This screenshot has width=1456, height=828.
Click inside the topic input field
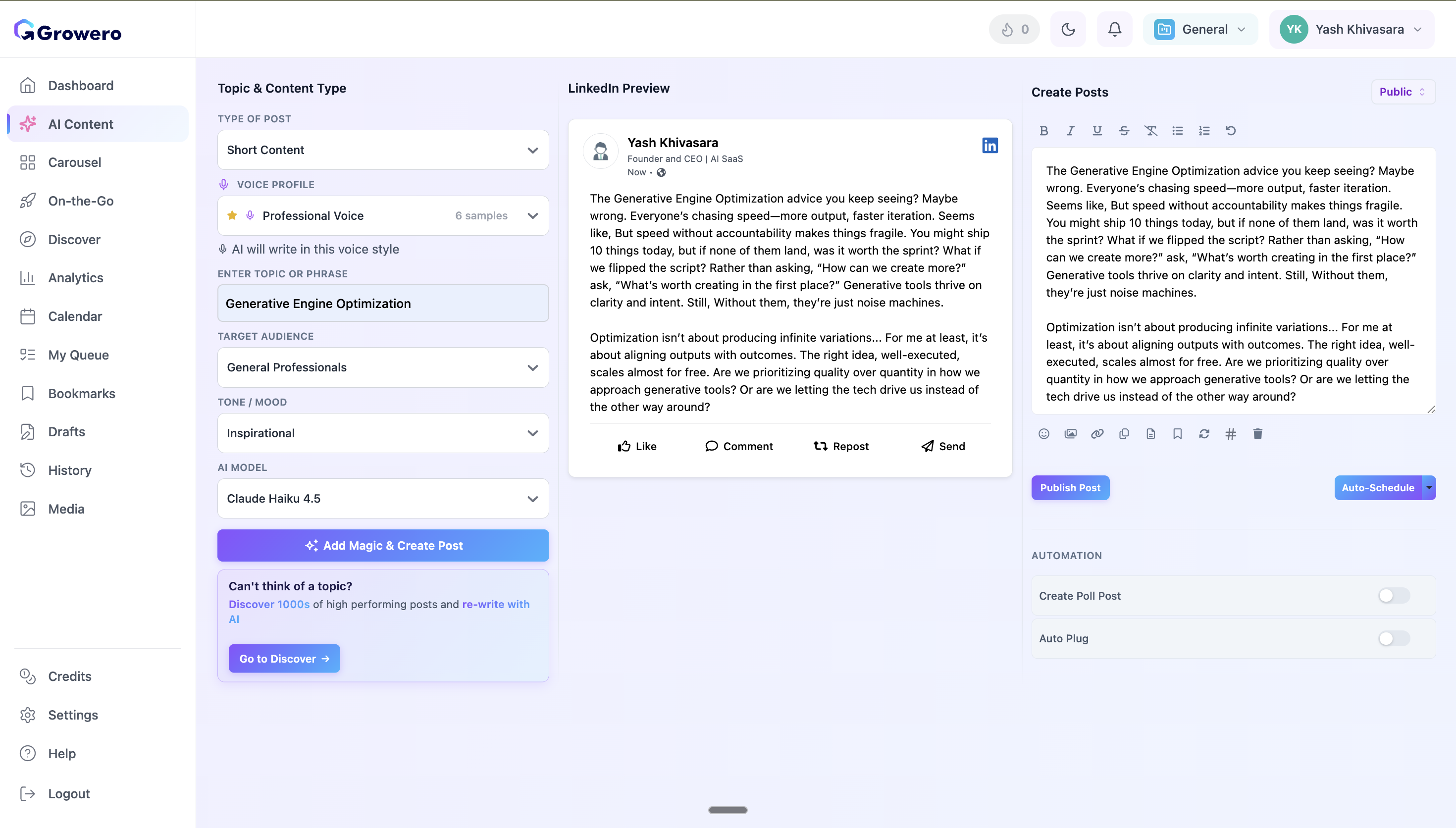pos(383,303)
